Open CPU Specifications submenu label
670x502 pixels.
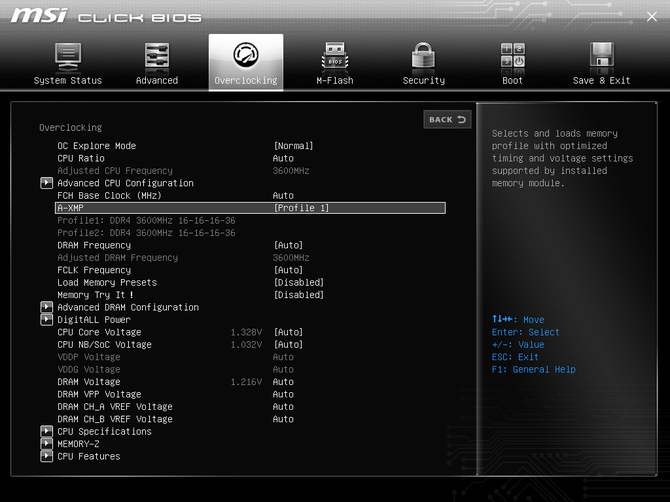pos(104,432)
